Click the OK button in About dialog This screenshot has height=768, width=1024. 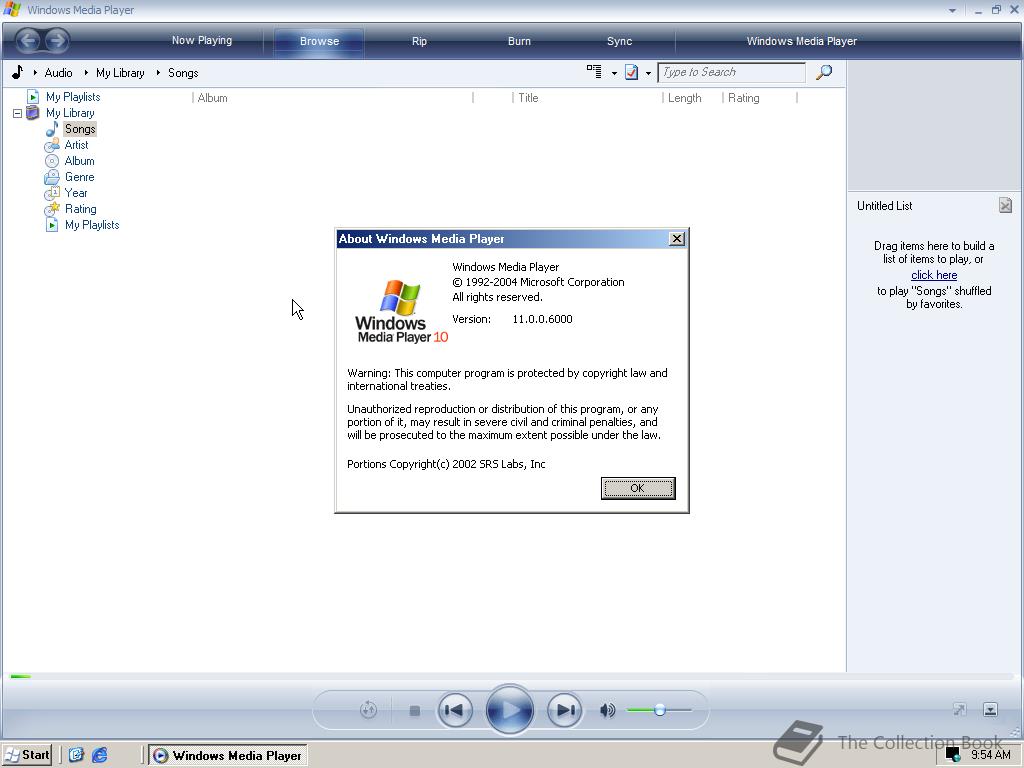(x=638, y=488)
